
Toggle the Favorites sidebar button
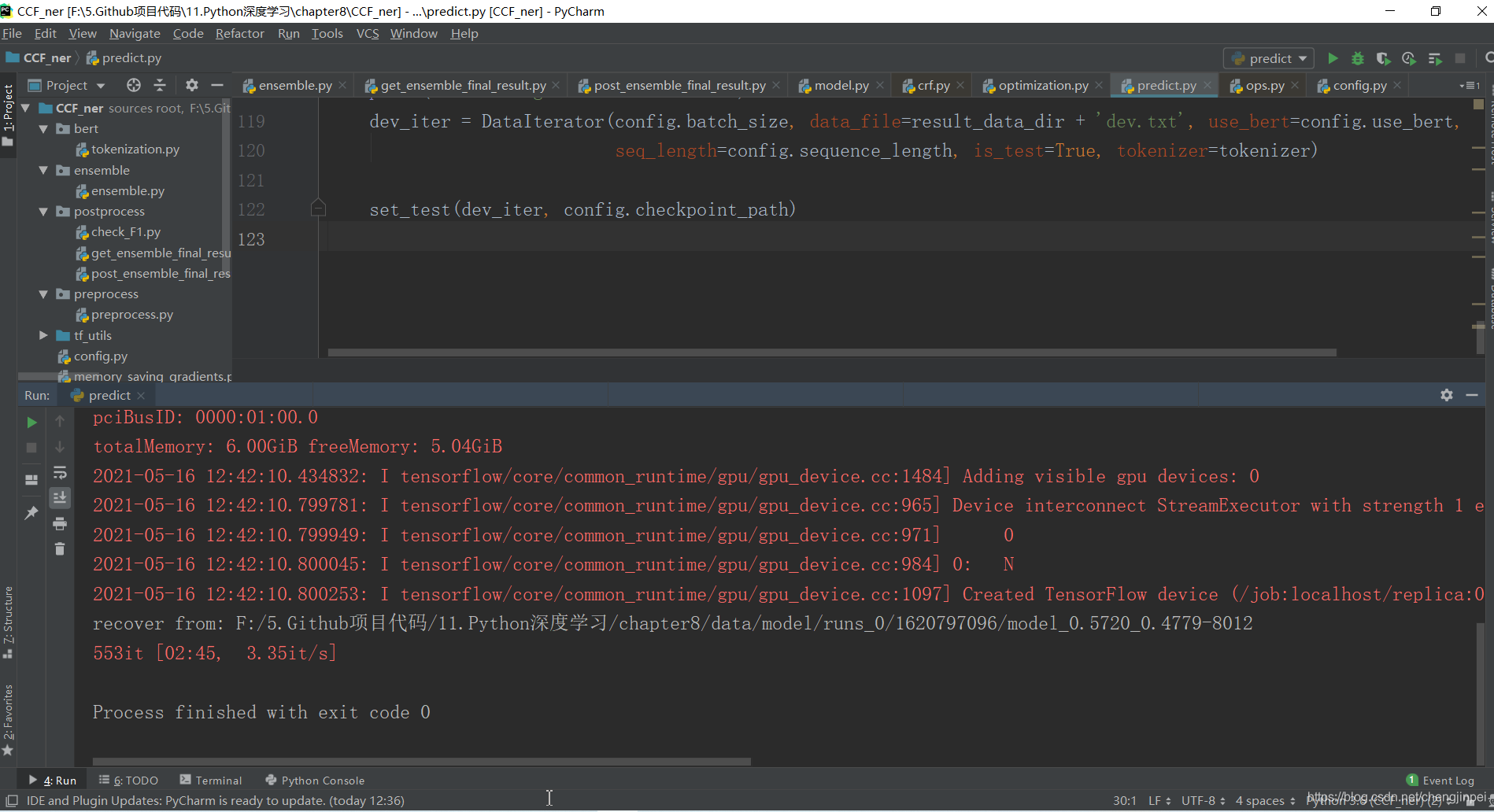click(8, 719)
